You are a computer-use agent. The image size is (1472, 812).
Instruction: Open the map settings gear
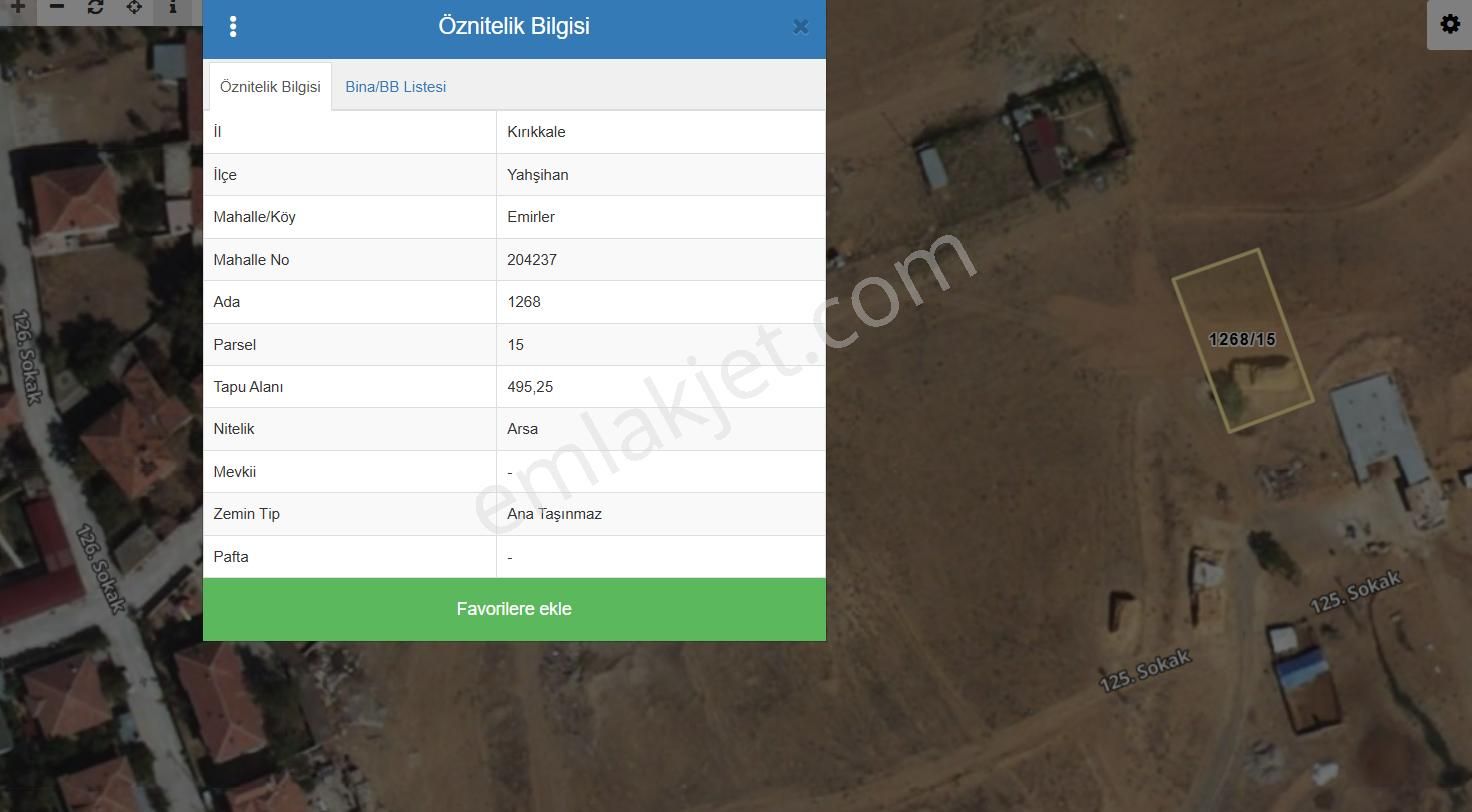point(1449,24)
